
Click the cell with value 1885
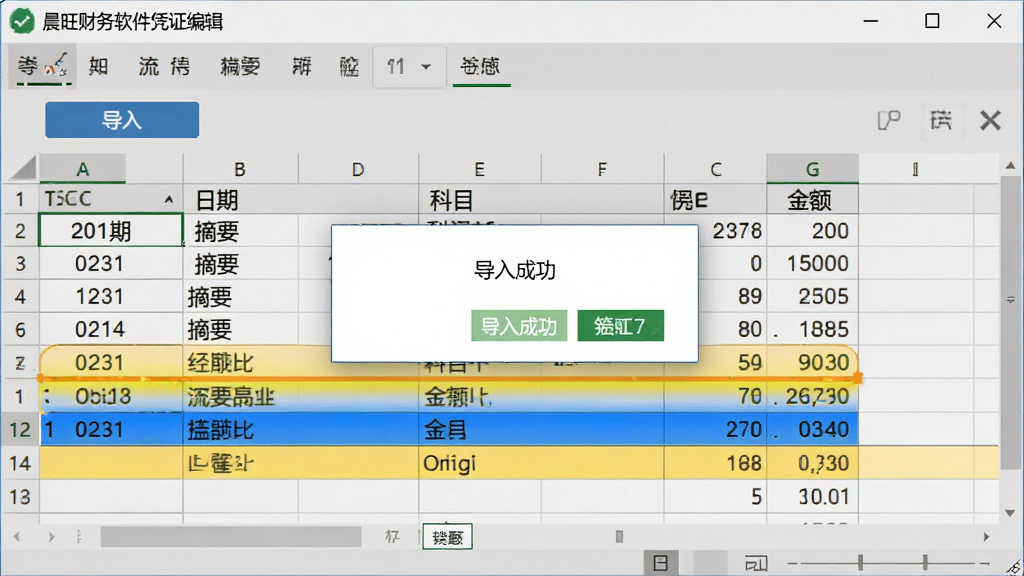point(812,329)
